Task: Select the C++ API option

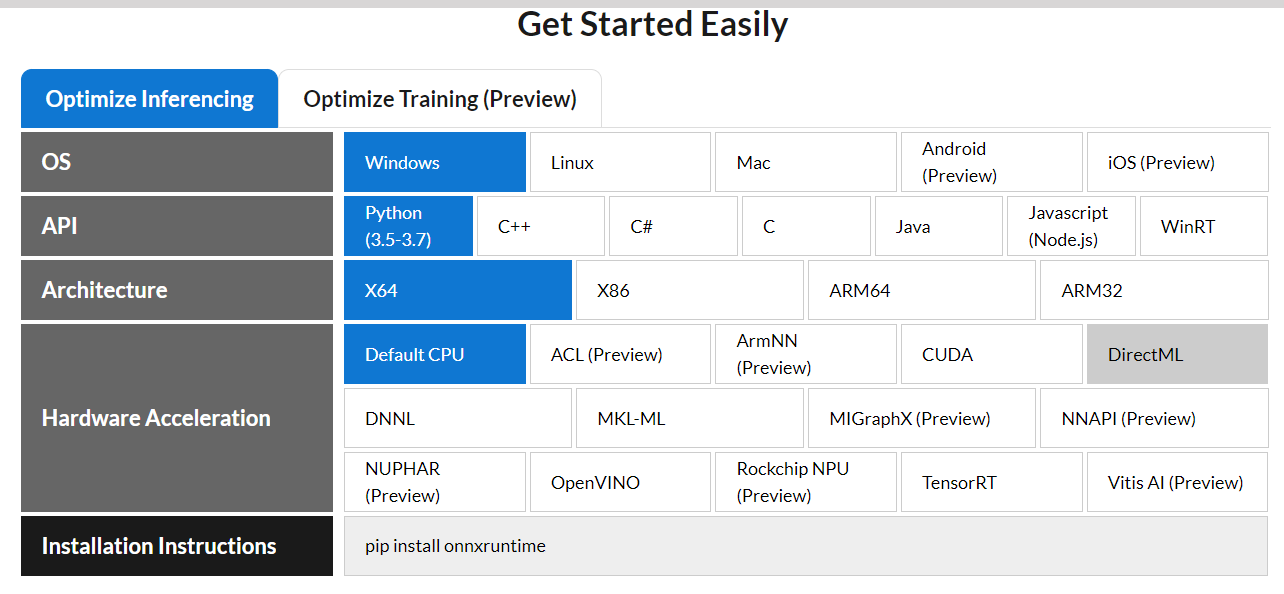Action: tap(540, 225)
